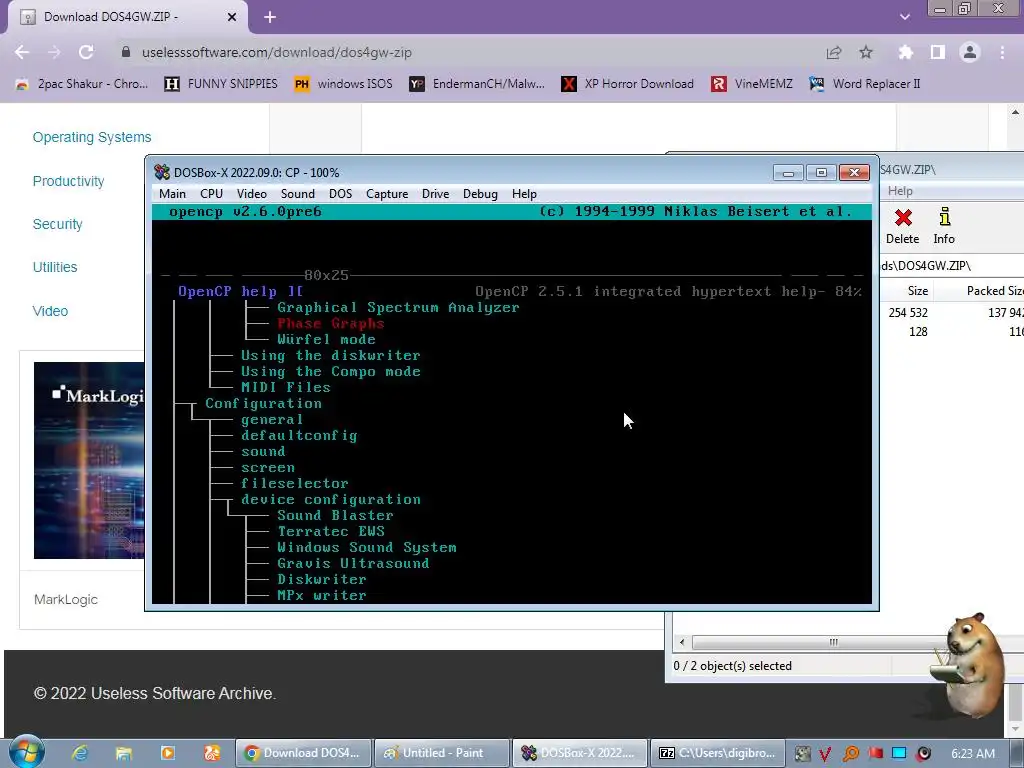Open the share page icon in address bar
The image size is (1024, 768).
click(x=833, y=52)
